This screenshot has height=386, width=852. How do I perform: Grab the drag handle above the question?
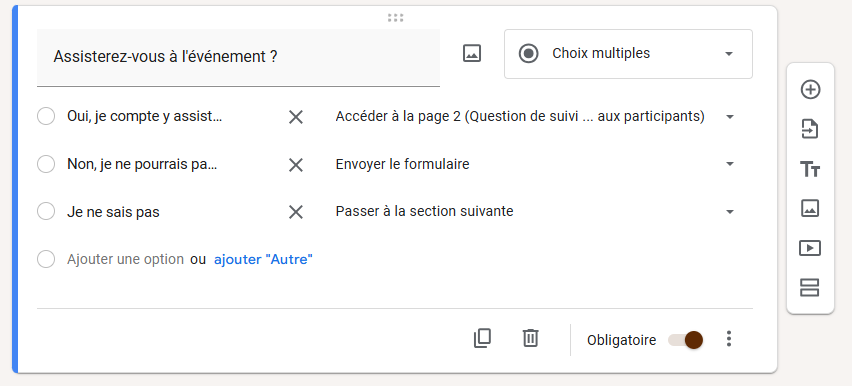tap(396, 18)
